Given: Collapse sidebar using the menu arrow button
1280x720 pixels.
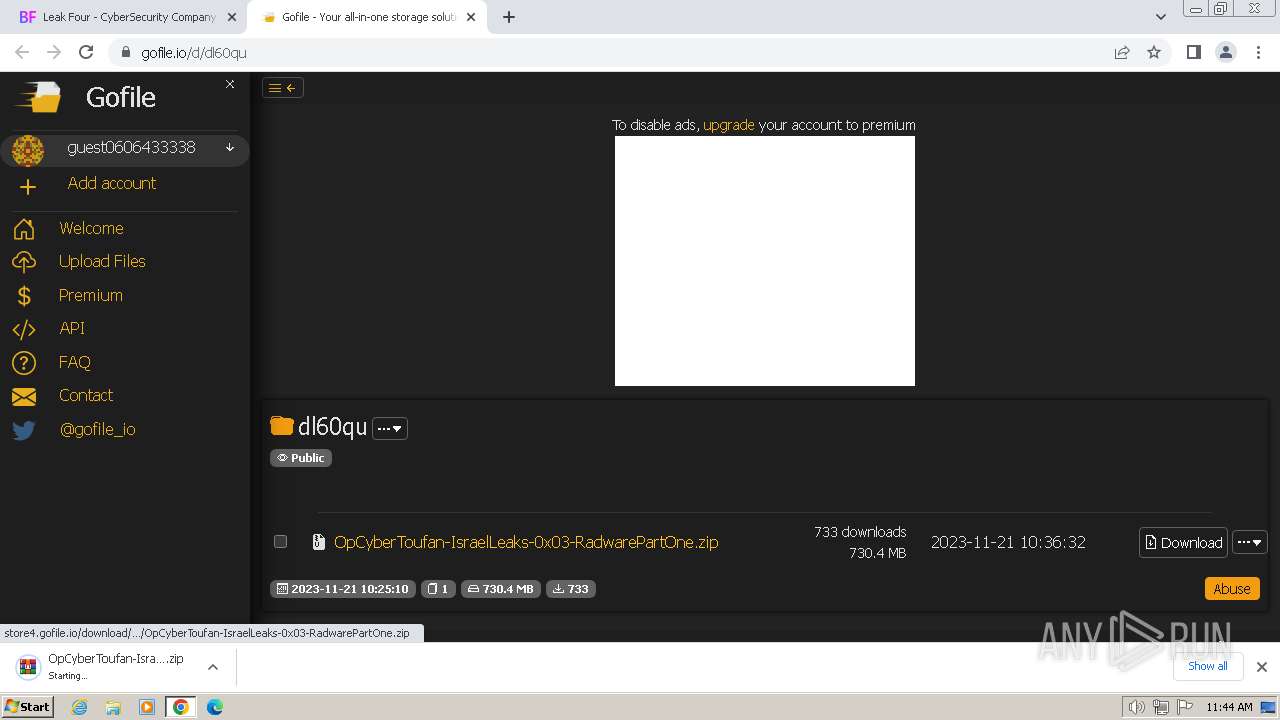Looking at the screenshot, I should pos(282,88).
